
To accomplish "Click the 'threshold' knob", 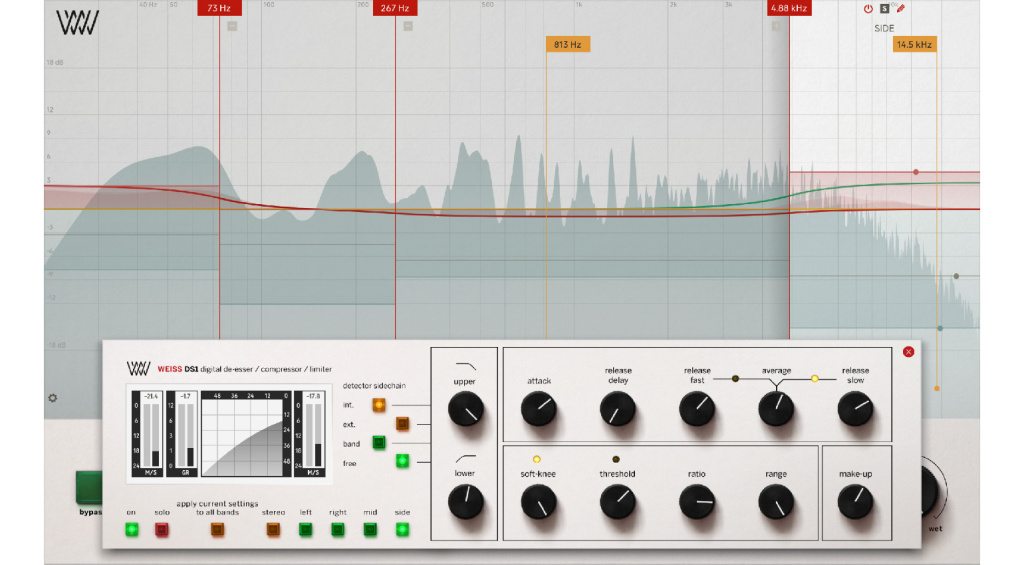I will coord(618,502).
